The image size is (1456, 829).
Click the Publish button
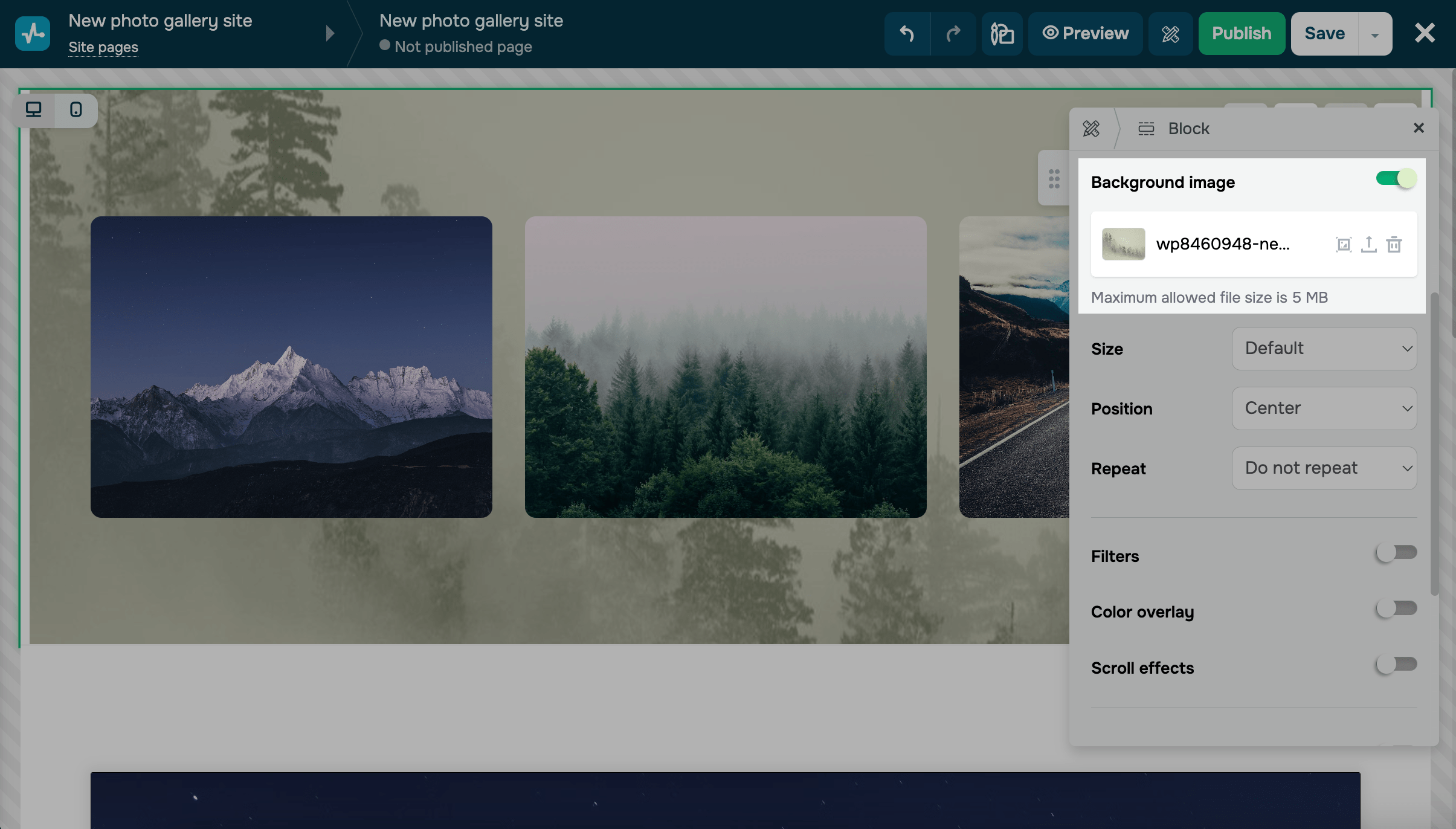coord(1241,34)
